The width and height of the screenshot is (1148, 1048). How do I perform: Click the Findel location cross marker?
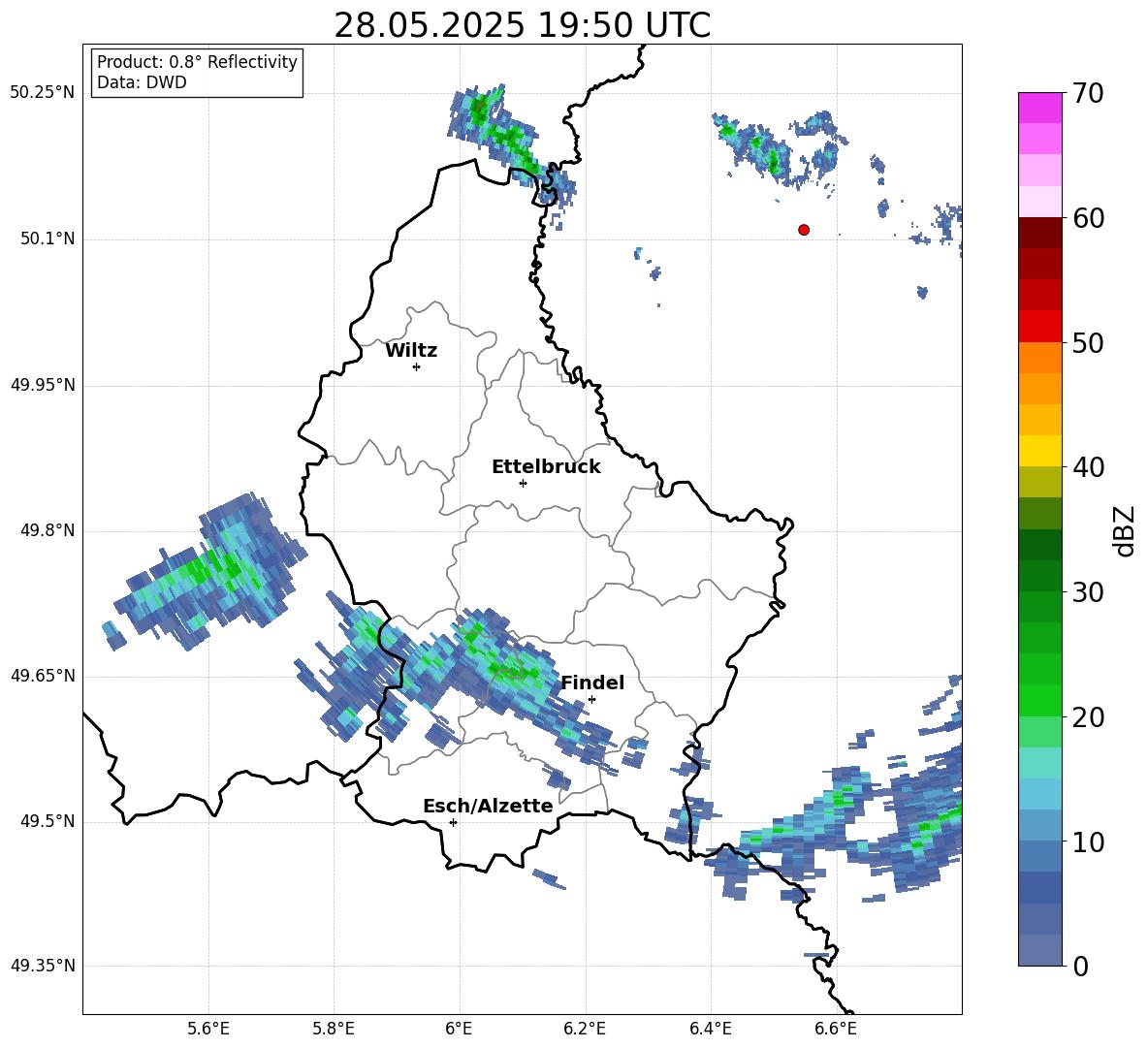click(x=591, y=699)
